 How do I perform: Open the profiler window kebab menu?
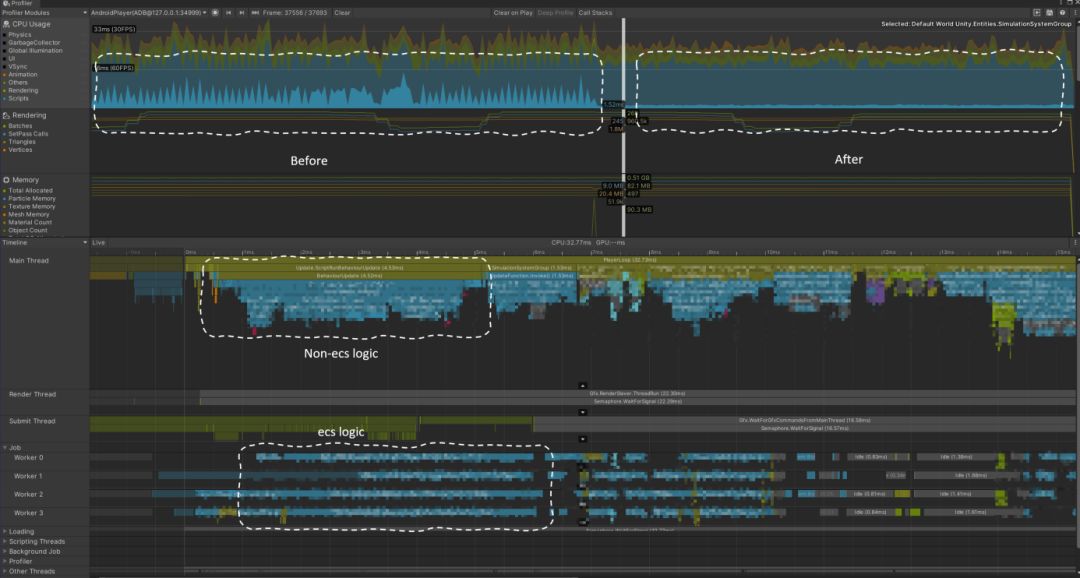[1074, 12]
